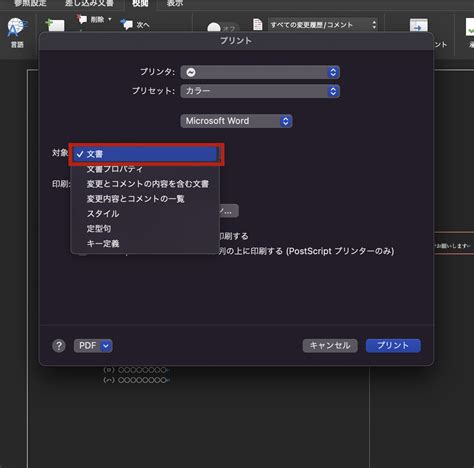Open the プリンタ printer dropdown
The height and width of the screenshot is (468, 474).
tap(260, 72)
